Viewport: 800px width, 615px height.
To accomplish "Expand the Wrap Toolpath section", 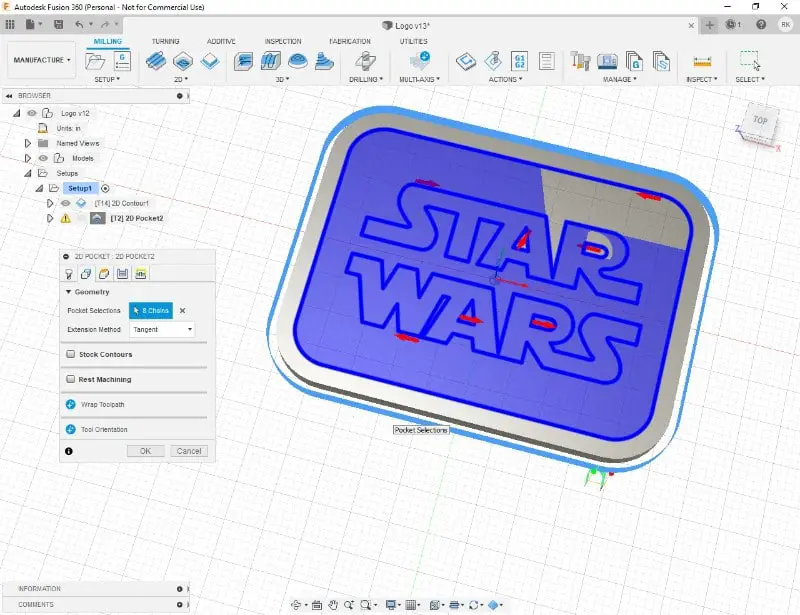I will [71, 404].
